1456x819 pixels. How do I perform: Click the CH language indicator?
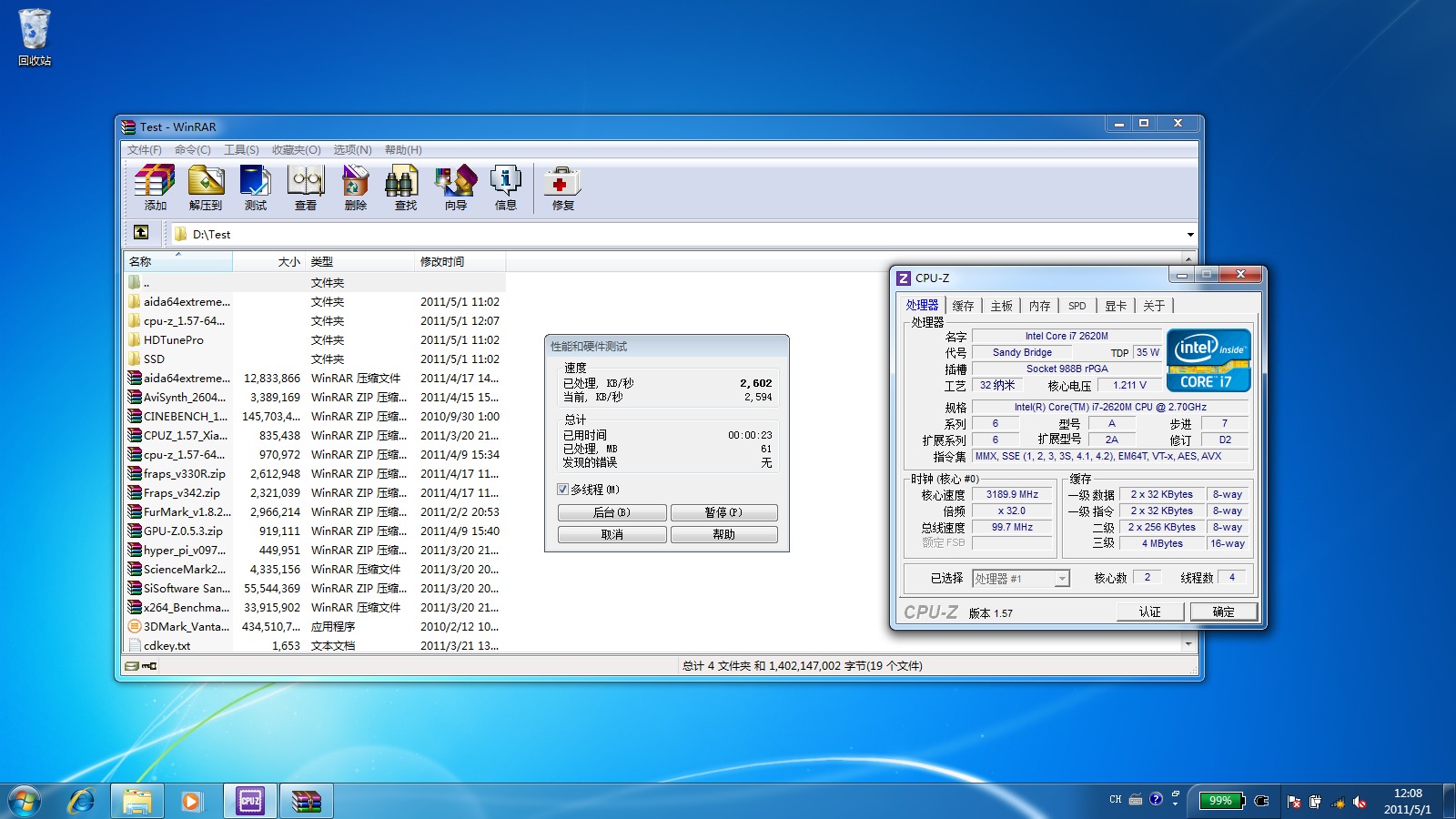1115,800
